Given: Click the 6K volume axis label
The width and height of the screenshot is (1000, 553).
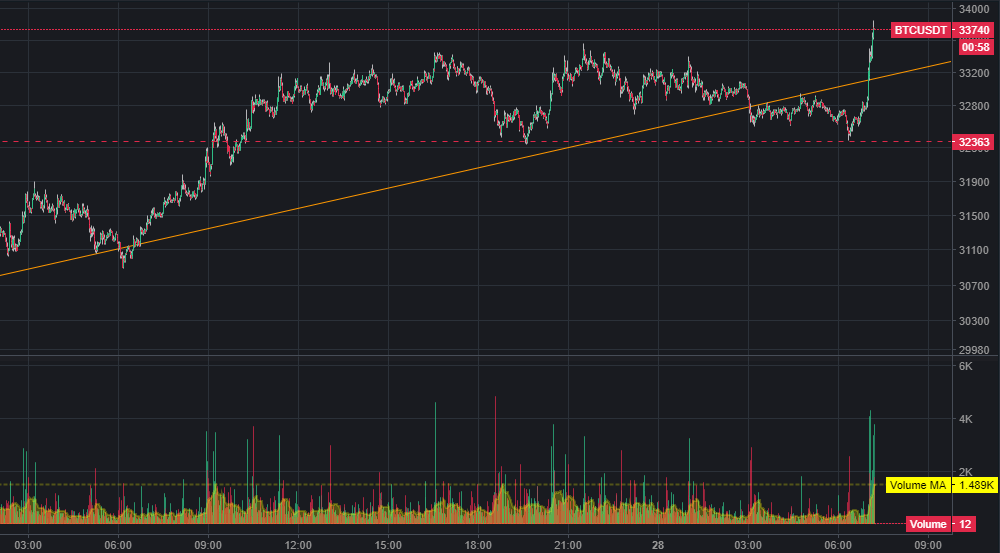Looking at the screenshot, I should click(966, 366).
